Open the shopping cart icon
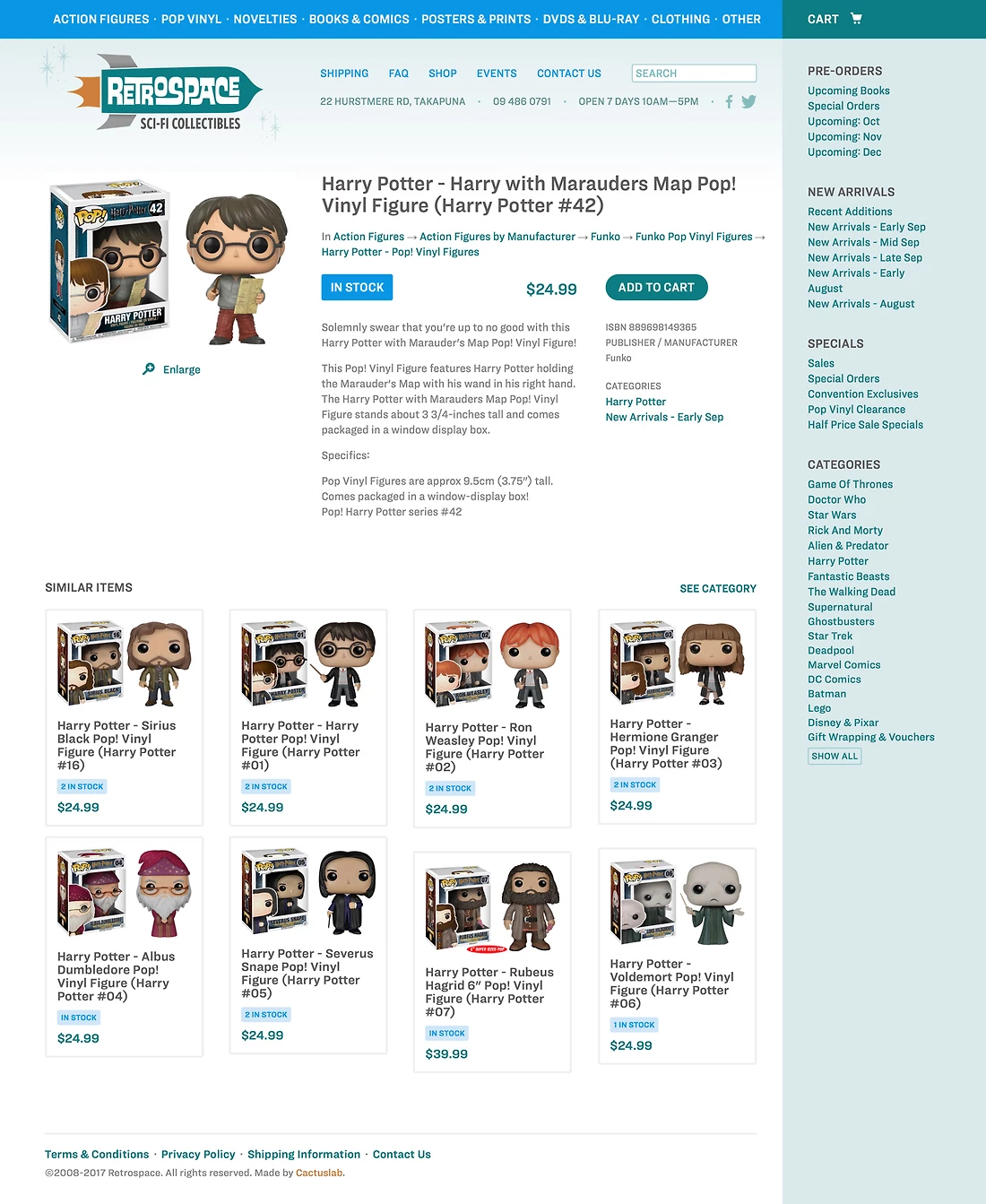 tap(856, 18)
